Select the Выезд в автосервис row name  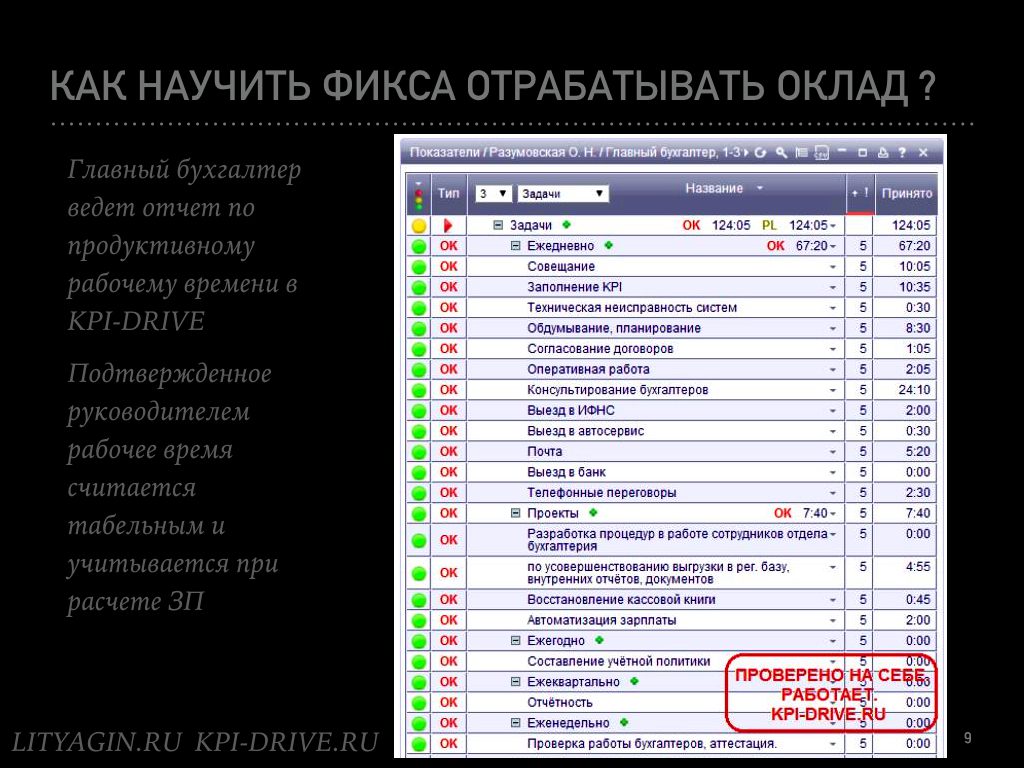[585, 431]
